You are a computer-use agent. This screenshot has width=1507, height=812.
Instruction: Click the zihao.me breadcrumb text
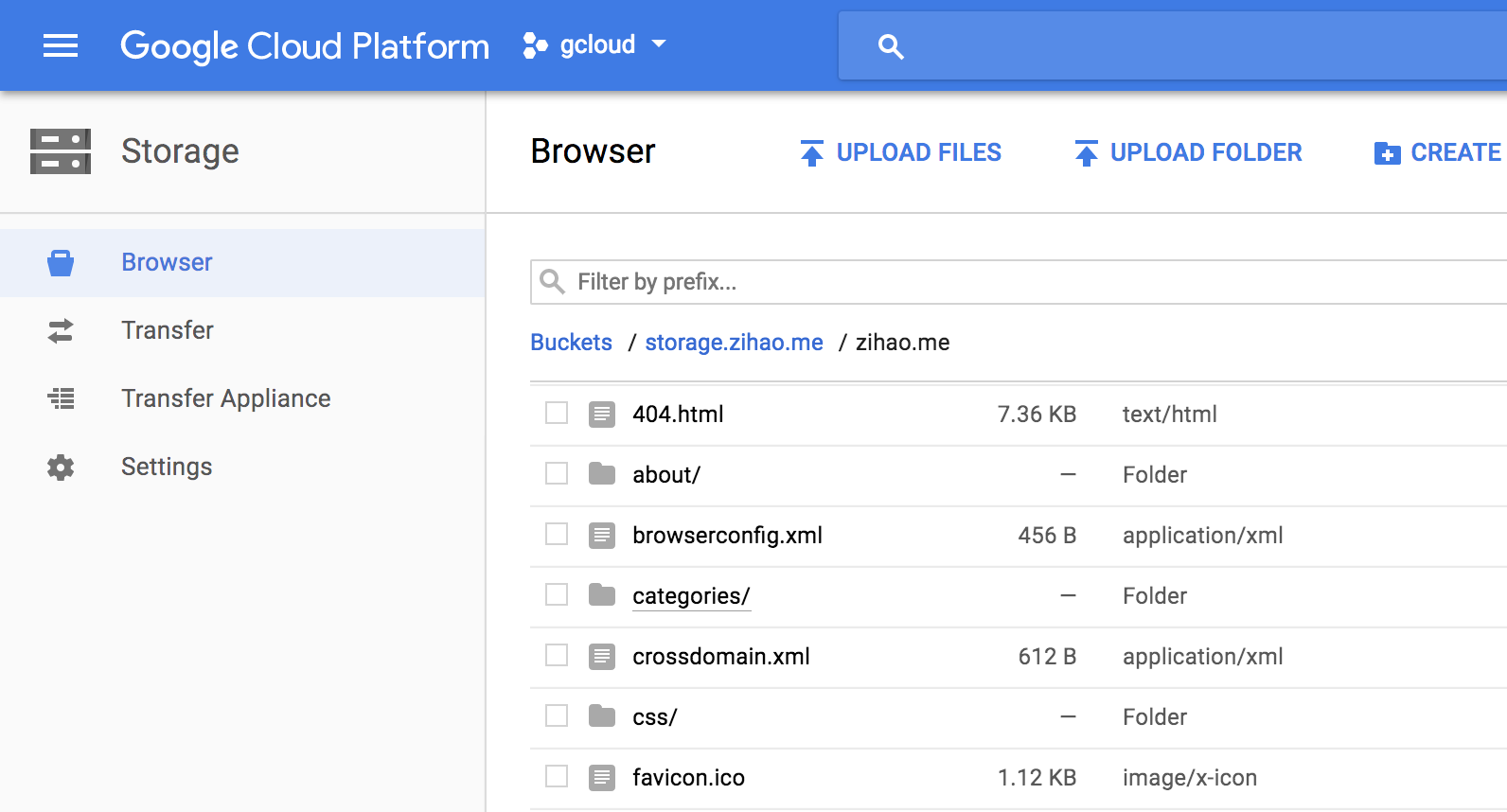902,343
